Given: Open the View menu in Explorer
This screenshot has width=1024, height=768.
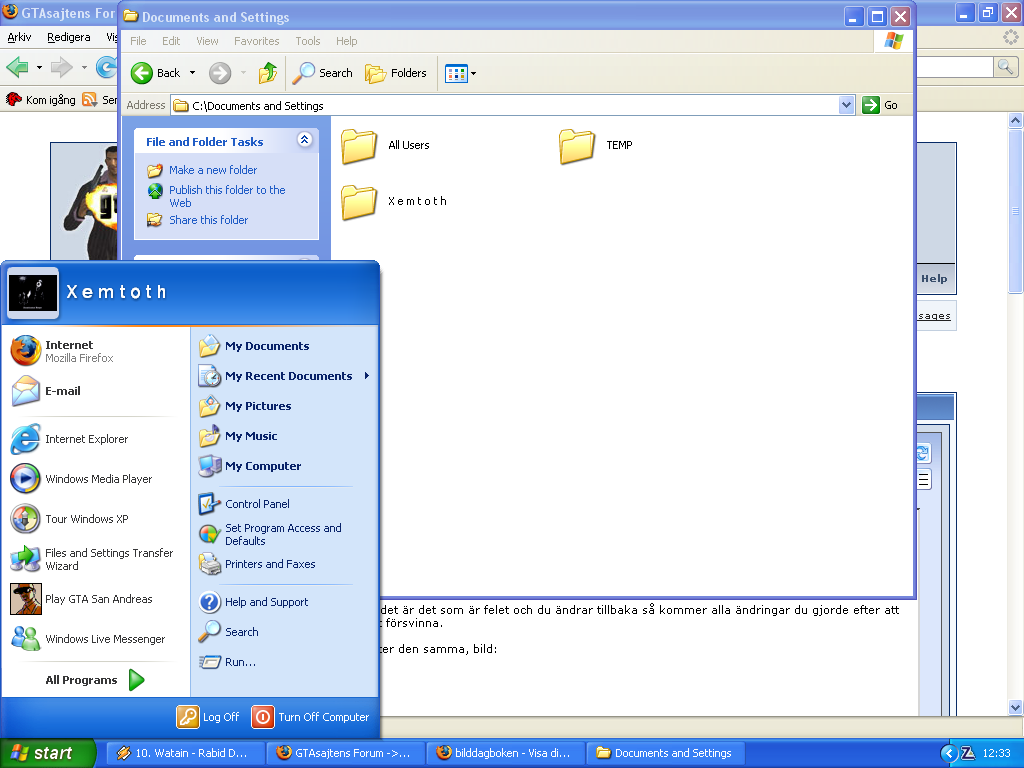Looking at the screenshot, I should 208,41.
